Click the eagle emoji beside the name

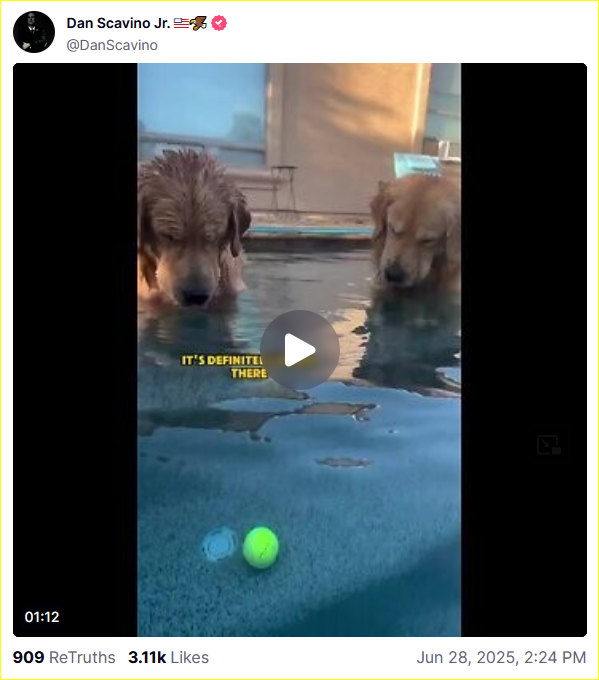198,23
